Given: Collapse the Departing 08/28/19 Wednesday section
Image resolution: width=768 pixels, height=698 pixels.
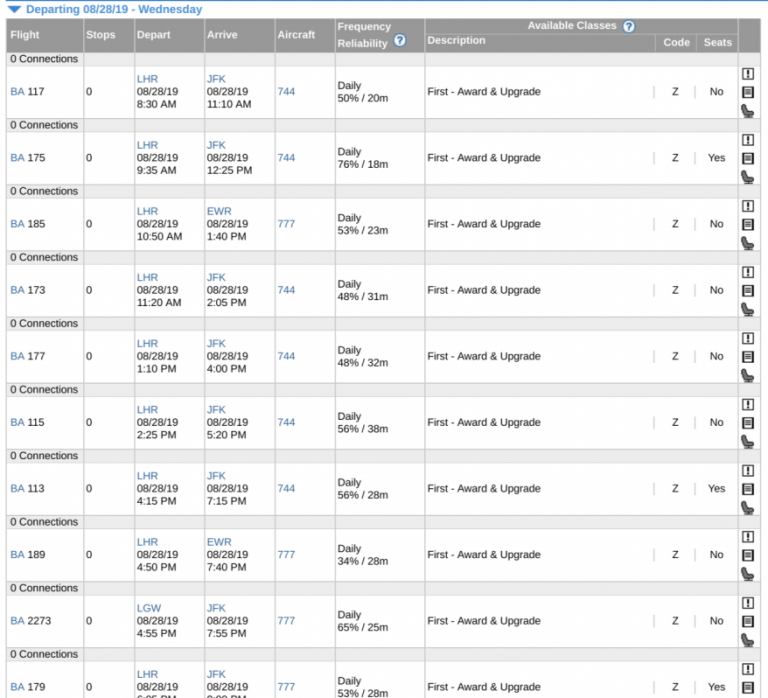Looking at the screenshot, I should 14,9.
